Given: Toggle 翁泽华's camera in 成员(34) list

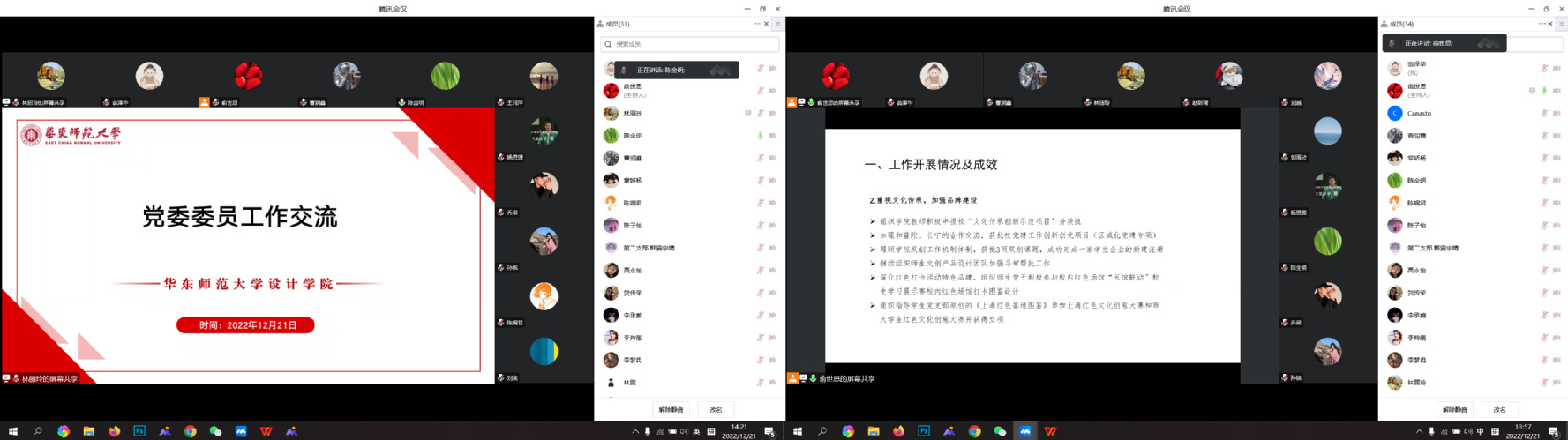Looking at the screenshot, I should click(x=1557, y=68).
